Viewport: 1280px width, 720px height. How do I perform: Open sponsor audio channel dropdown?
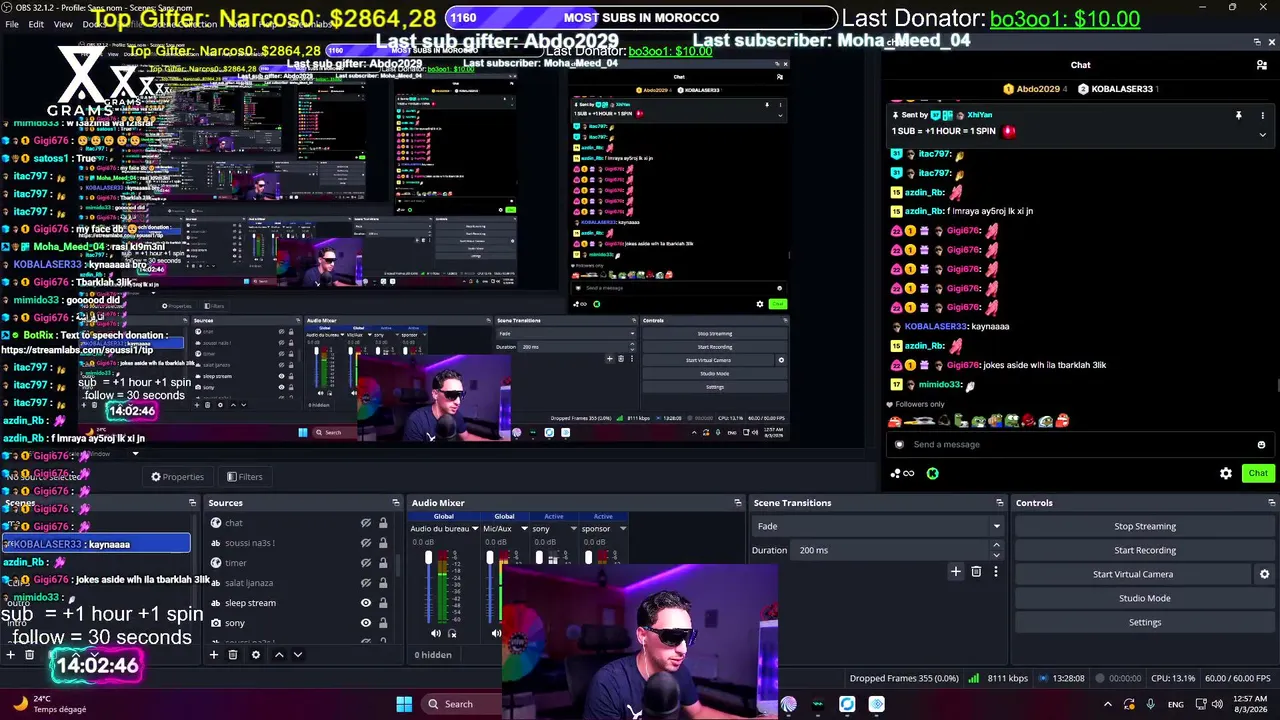tap(622, 529)
